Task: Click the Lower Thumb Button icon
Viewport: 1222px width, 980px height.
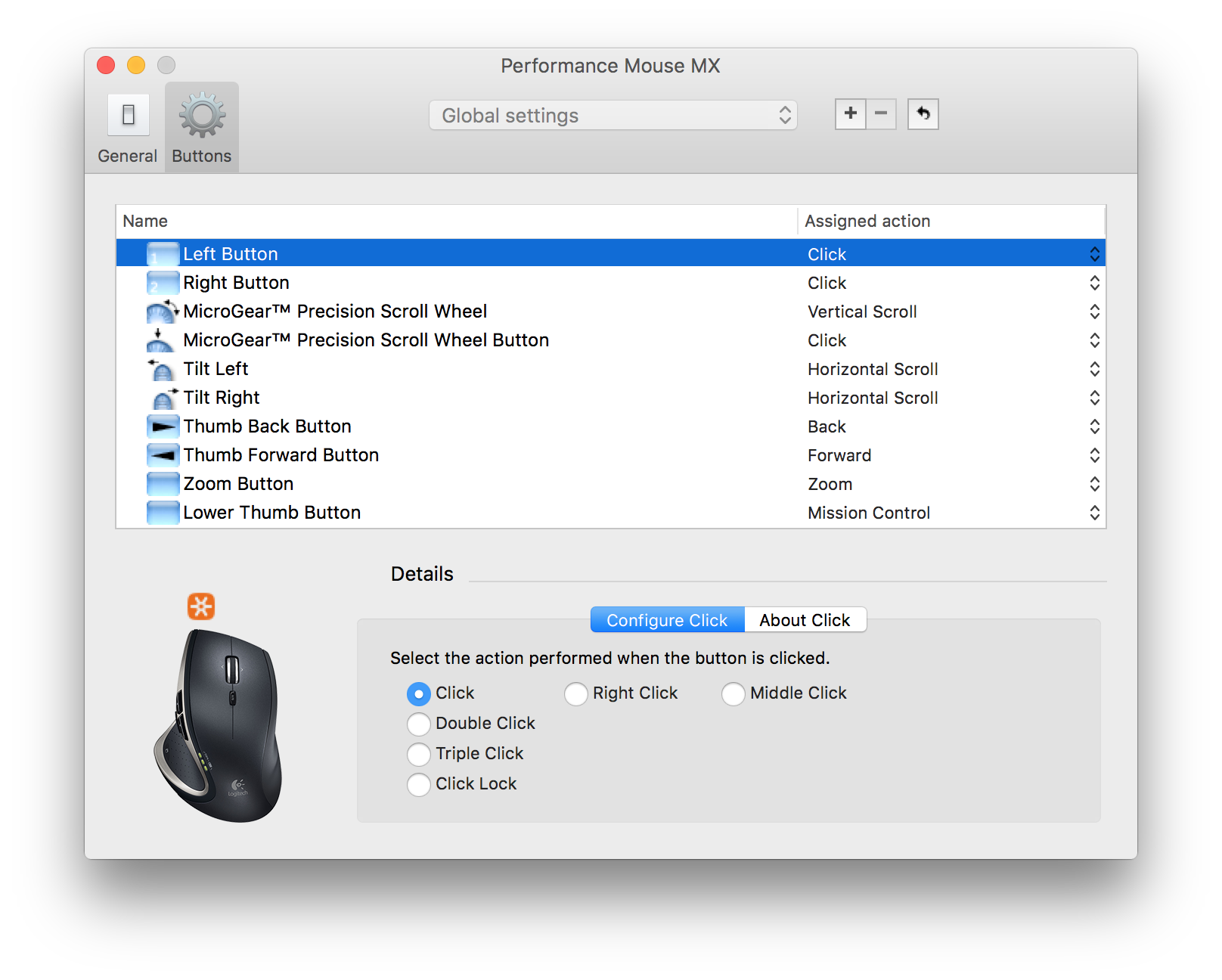Action: 163,513
